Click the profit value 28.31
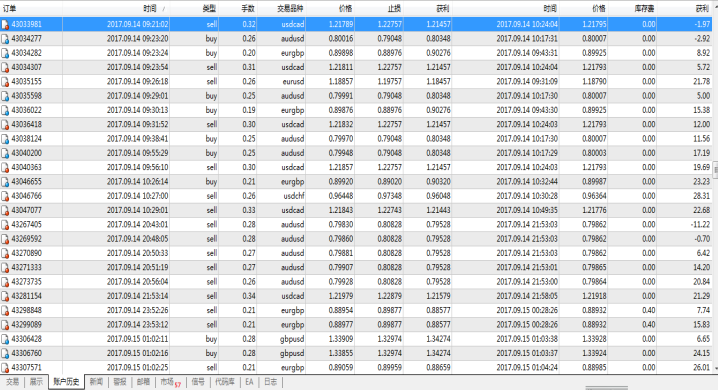 click(702, 196)
